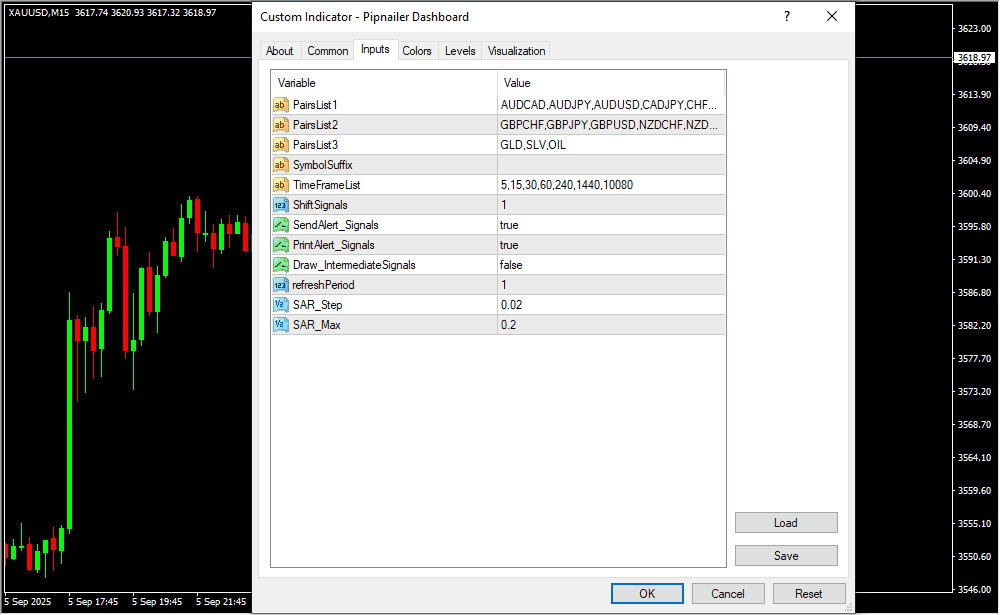Click the integer icon beside refreshPeriod

281,285
